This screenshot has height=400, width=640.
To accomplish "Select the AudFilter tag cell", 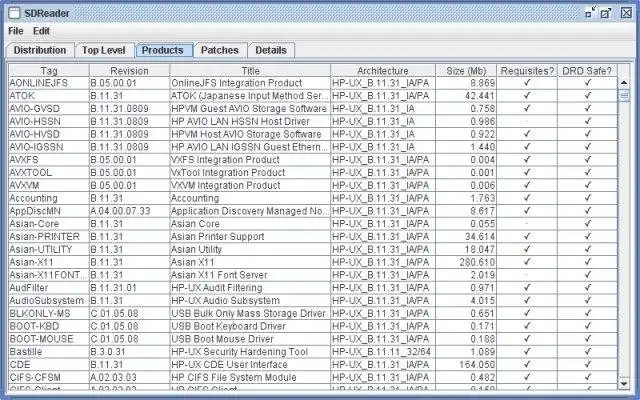I will pyautogui.click(x=49, y=288).
